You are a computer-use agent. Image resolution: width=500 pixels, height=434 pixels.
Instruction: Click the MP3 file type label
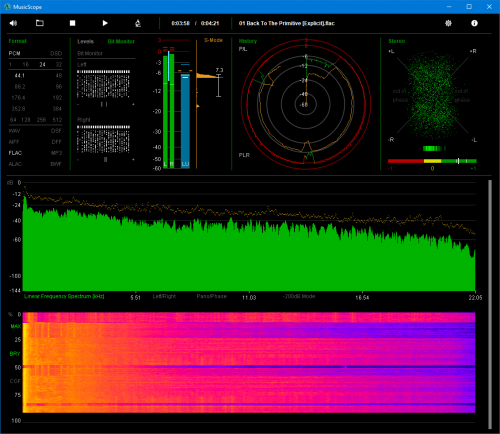coord(57,153)
